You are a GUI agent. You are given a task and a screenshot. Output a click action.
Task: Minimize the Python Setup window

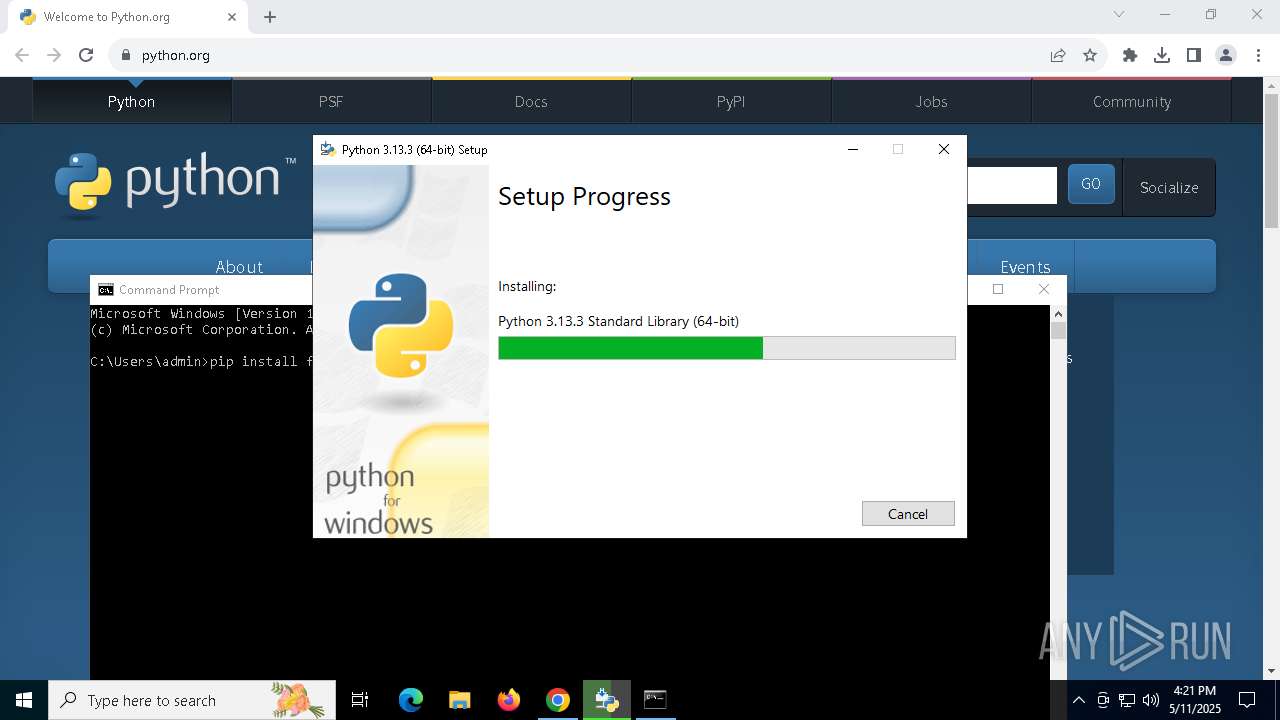coord(853,149)
